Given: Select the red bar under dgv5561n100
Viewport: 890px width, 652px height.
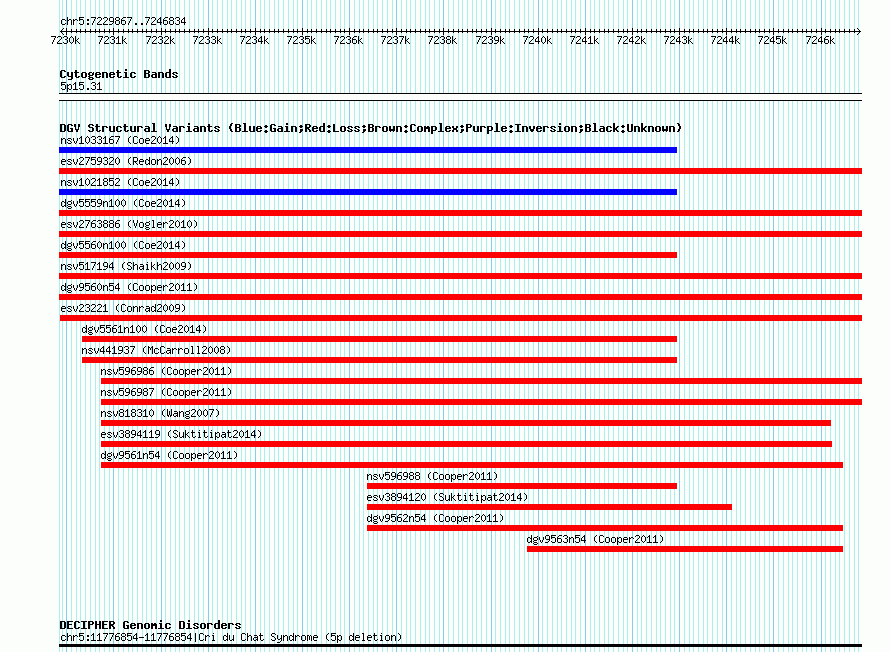Looking at the screenshot, I should coord(379,339).
